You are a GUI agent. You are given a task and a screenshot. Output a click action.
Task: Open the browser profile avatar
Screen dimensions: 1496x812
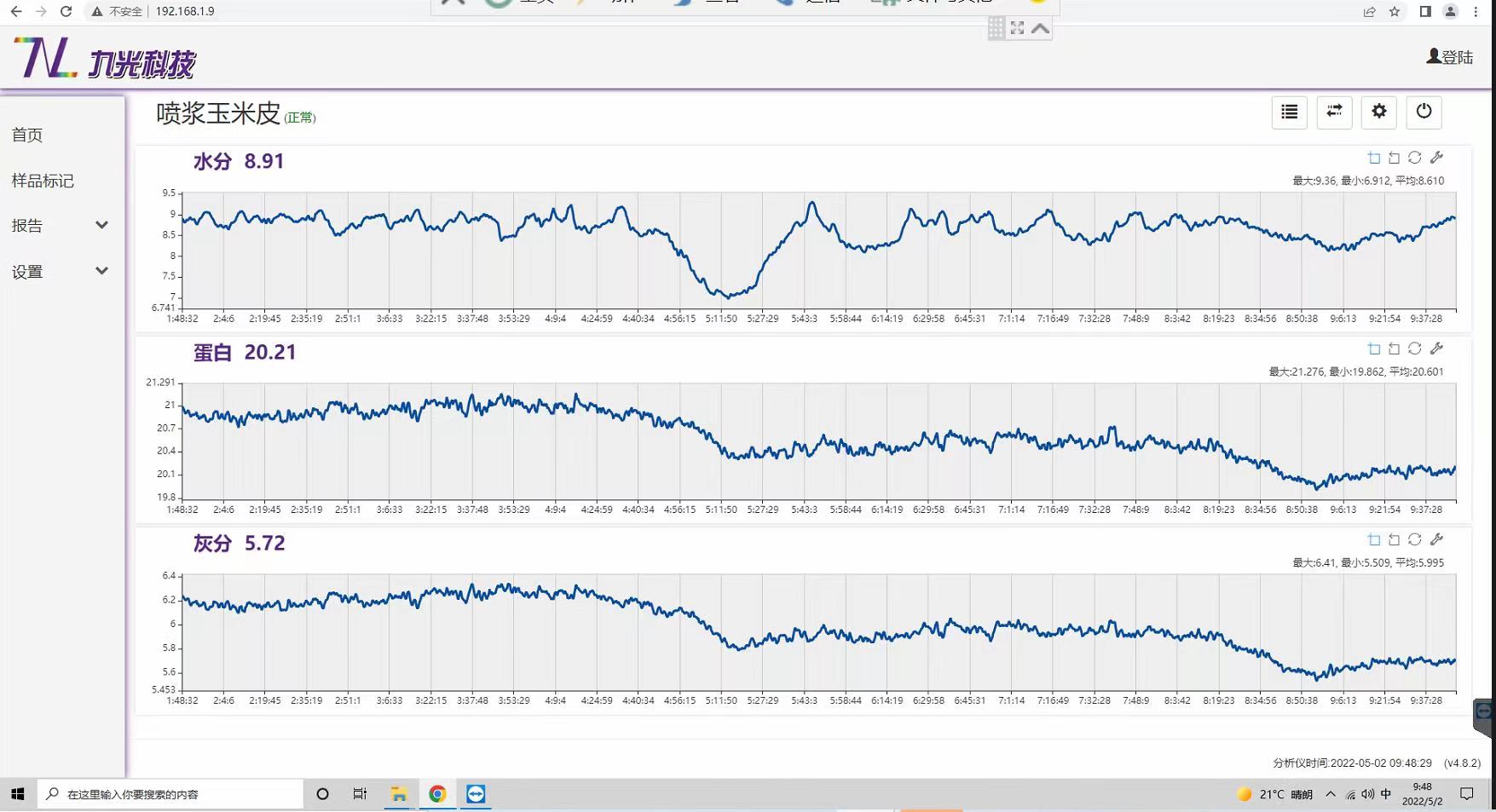(1450, 12)
